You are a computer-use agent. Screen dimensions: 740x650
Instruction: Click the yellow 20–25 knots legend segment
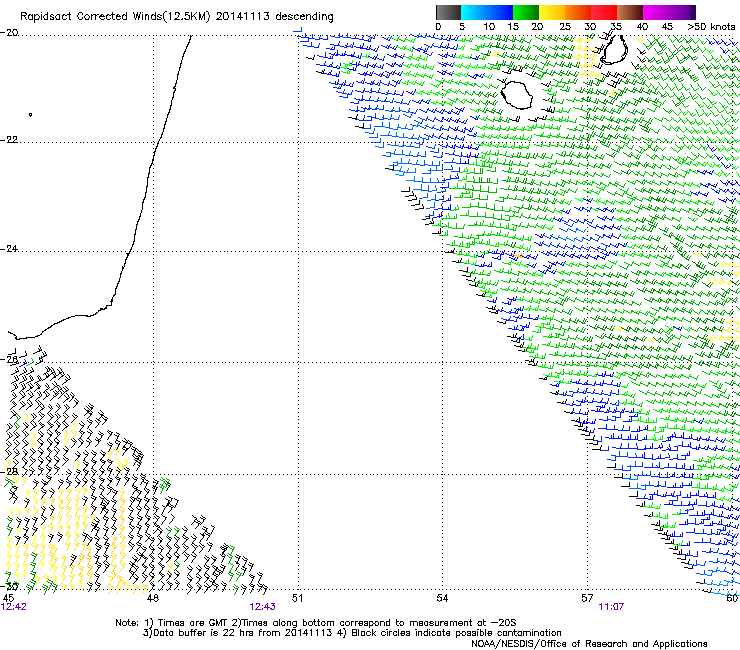(x=552, y=12)
